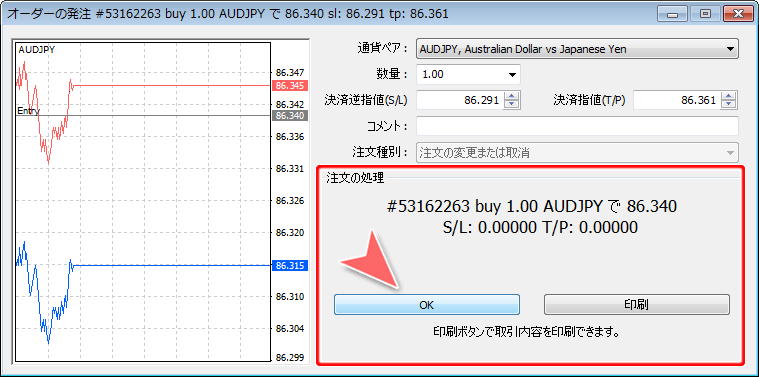This screenshot has height=377, width=759.
Task: Click the OK button
Action: 426,305
